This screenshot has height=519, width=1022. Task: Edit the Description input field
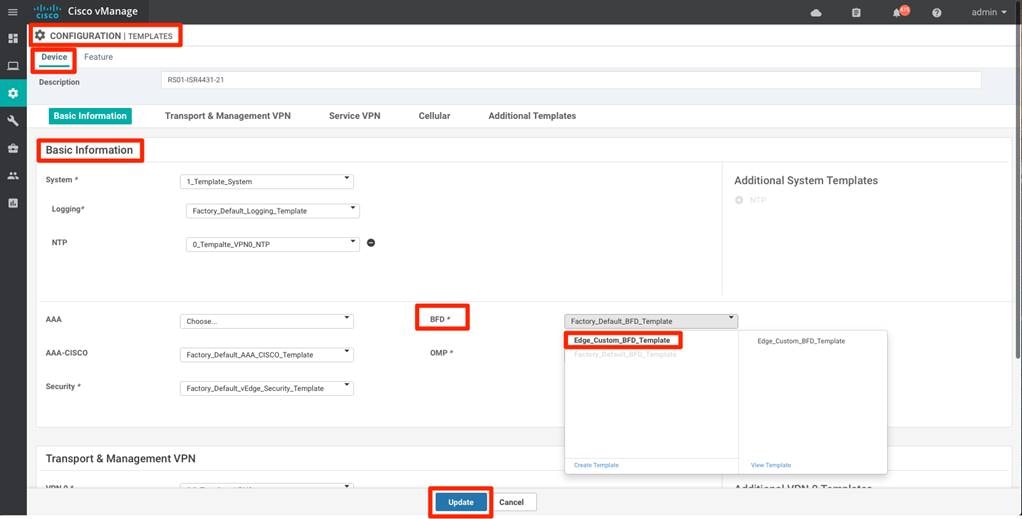(571, 80)
